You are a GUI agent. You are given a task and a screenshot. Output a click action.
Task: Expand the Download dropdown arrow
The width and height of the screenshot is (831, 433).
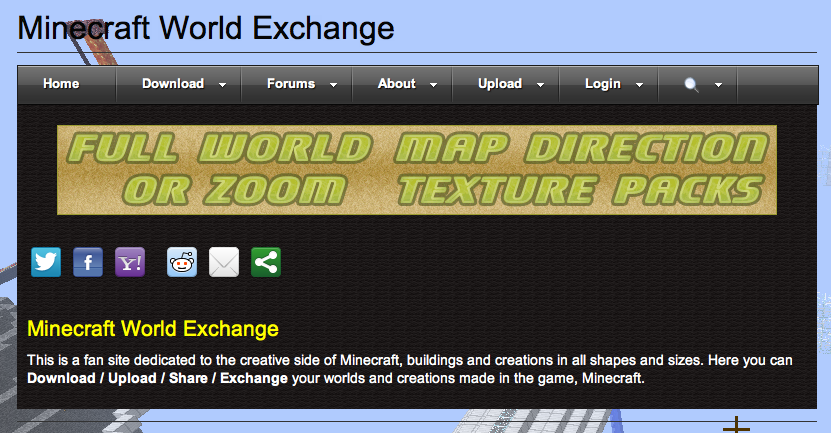point(223,85)
